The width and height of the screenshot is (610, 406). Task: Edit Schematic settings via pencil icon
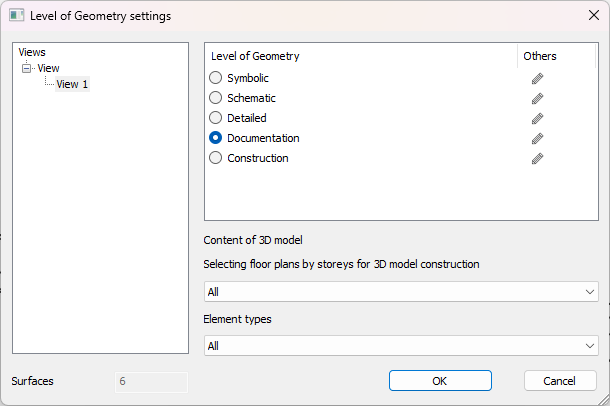tap(537, 98)
